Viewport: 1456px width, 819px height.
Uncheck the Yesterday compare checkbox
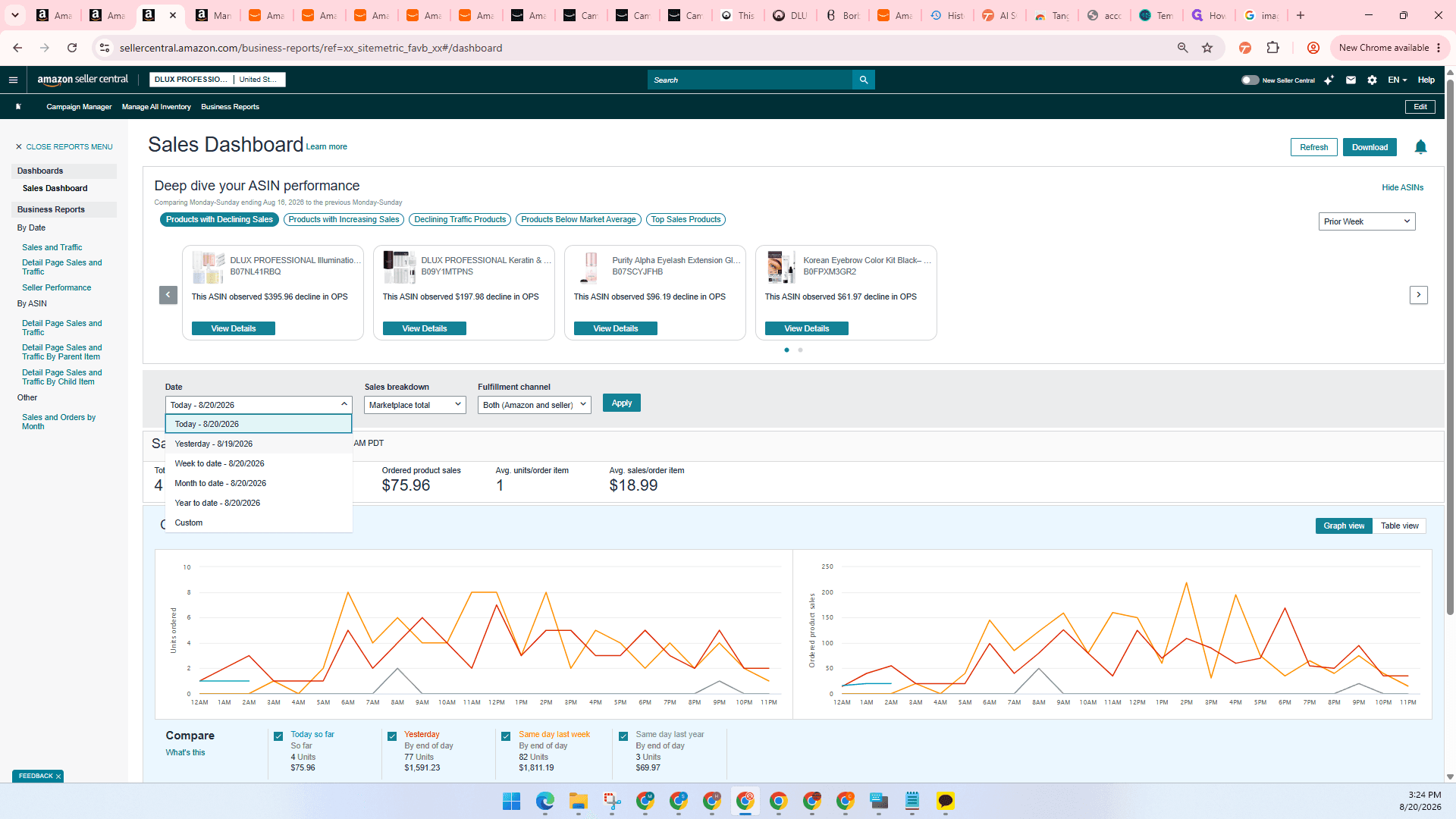pos(392,736)
